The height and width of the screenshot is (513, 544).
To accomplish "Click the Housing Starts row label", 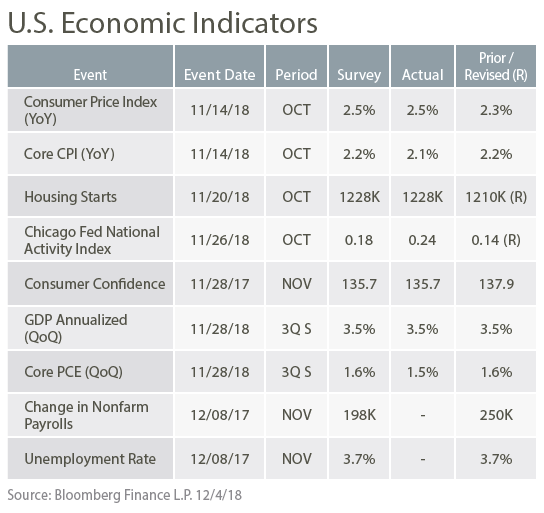I will (x=90, y=196).
